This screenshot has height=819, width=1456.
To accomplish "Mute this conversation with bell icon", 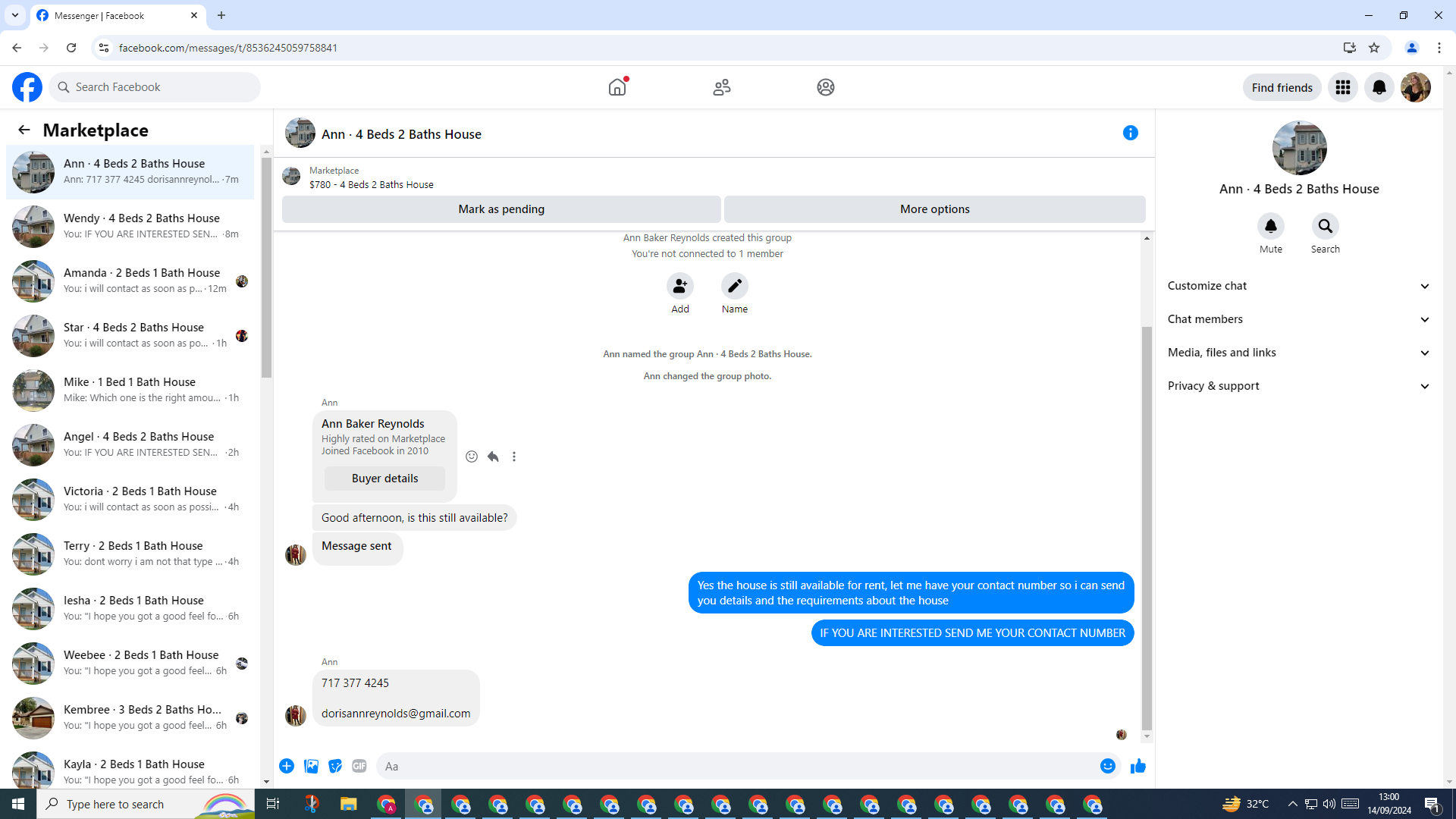I will tap(1270, 227).
